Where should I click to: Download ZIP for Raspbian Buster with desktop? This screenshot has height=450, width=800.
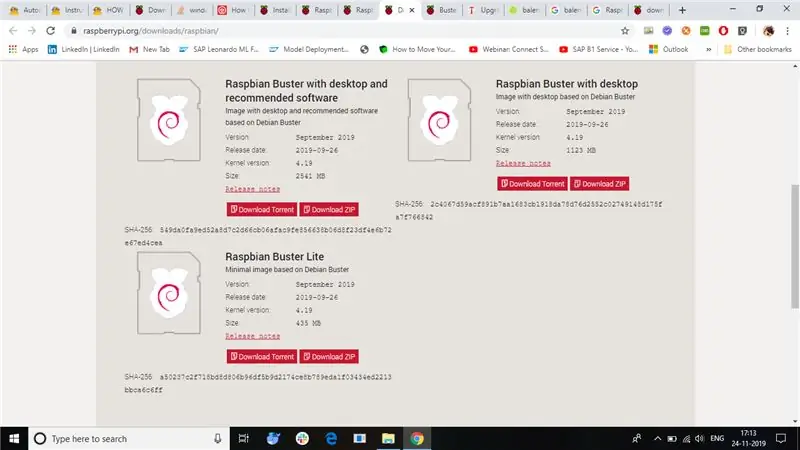599,184
